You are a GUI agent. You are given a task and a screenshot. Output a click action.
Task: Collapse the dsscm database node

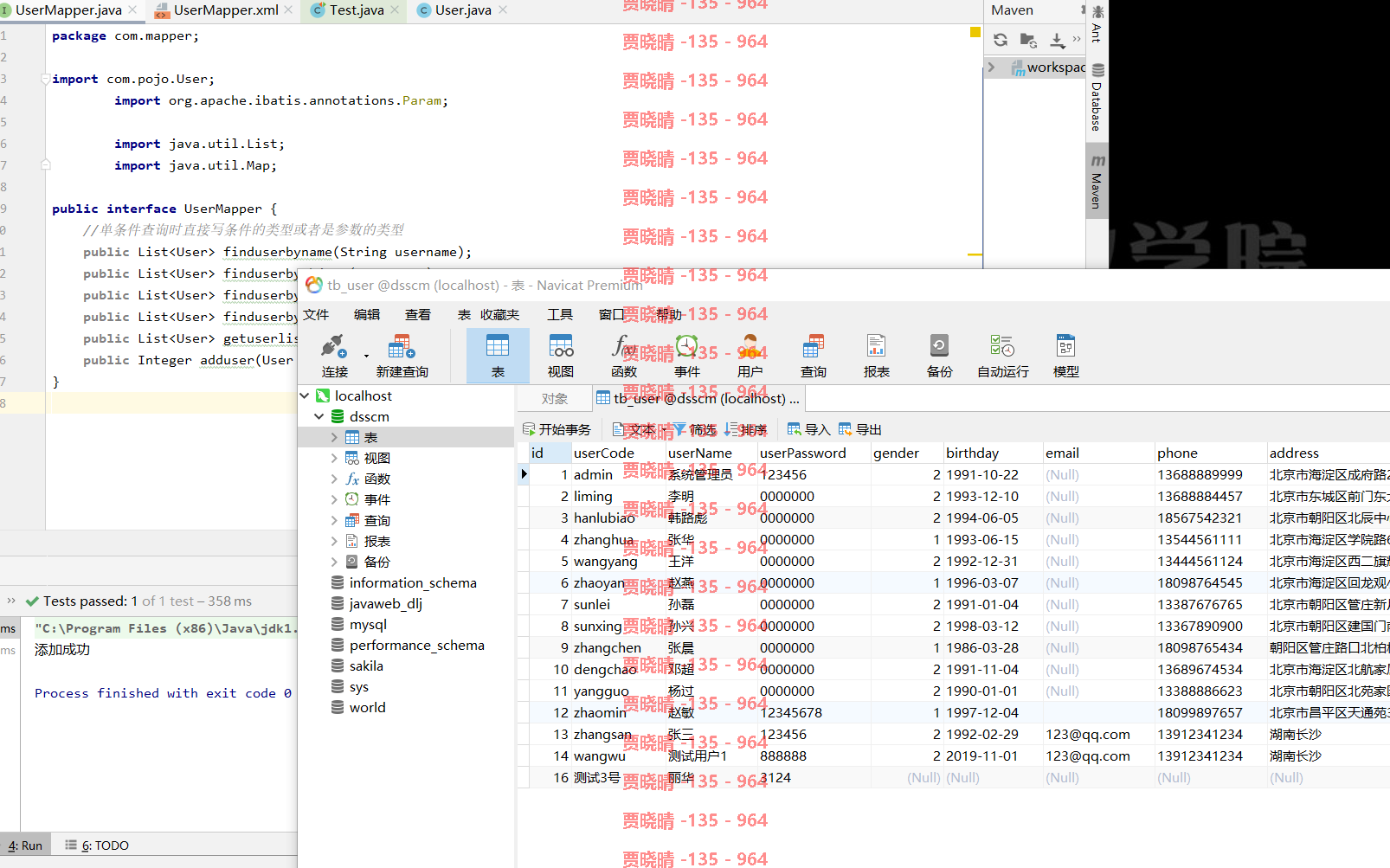tap(319, 416)
